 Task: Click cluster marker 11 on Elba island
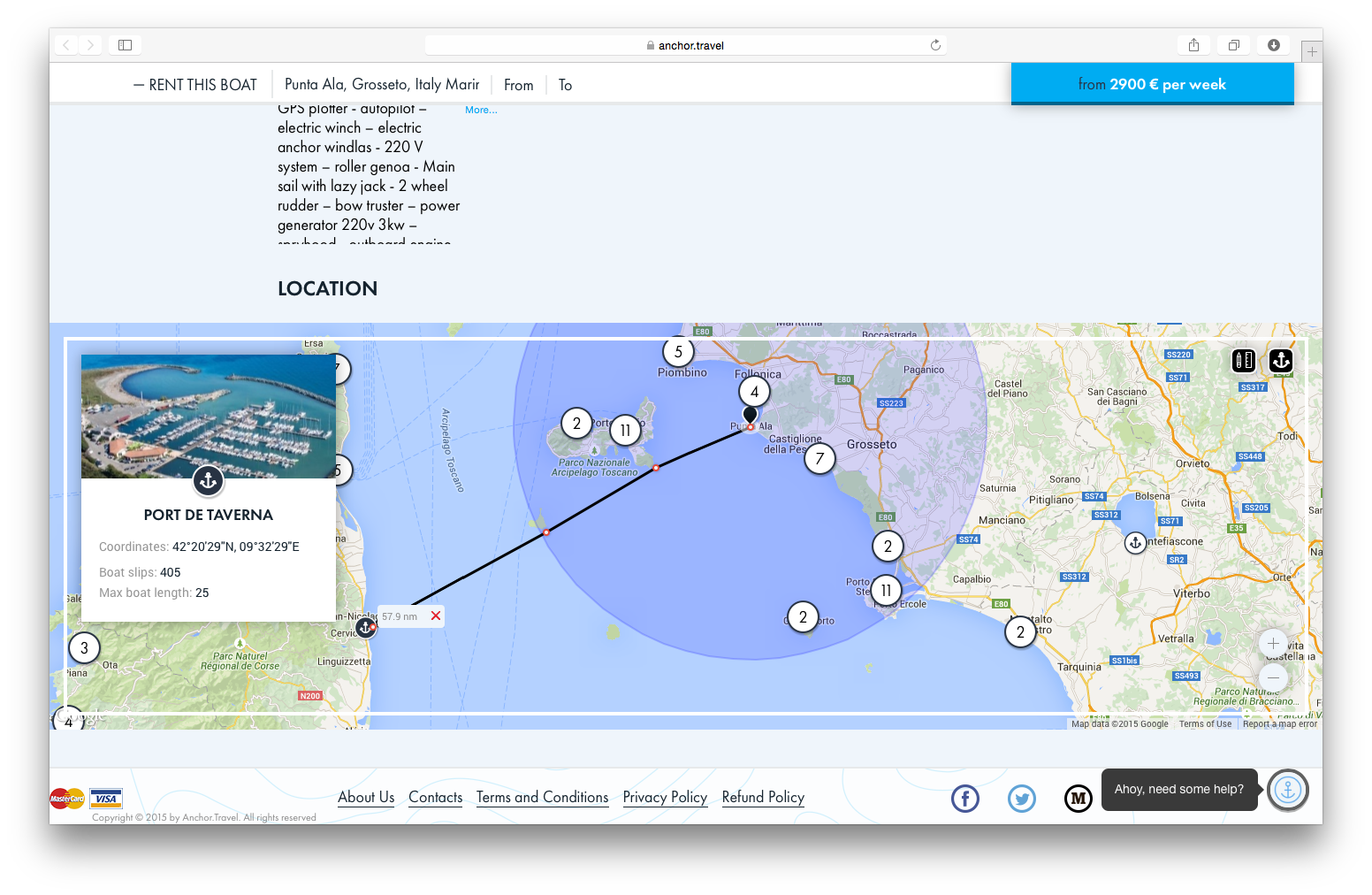625,431
